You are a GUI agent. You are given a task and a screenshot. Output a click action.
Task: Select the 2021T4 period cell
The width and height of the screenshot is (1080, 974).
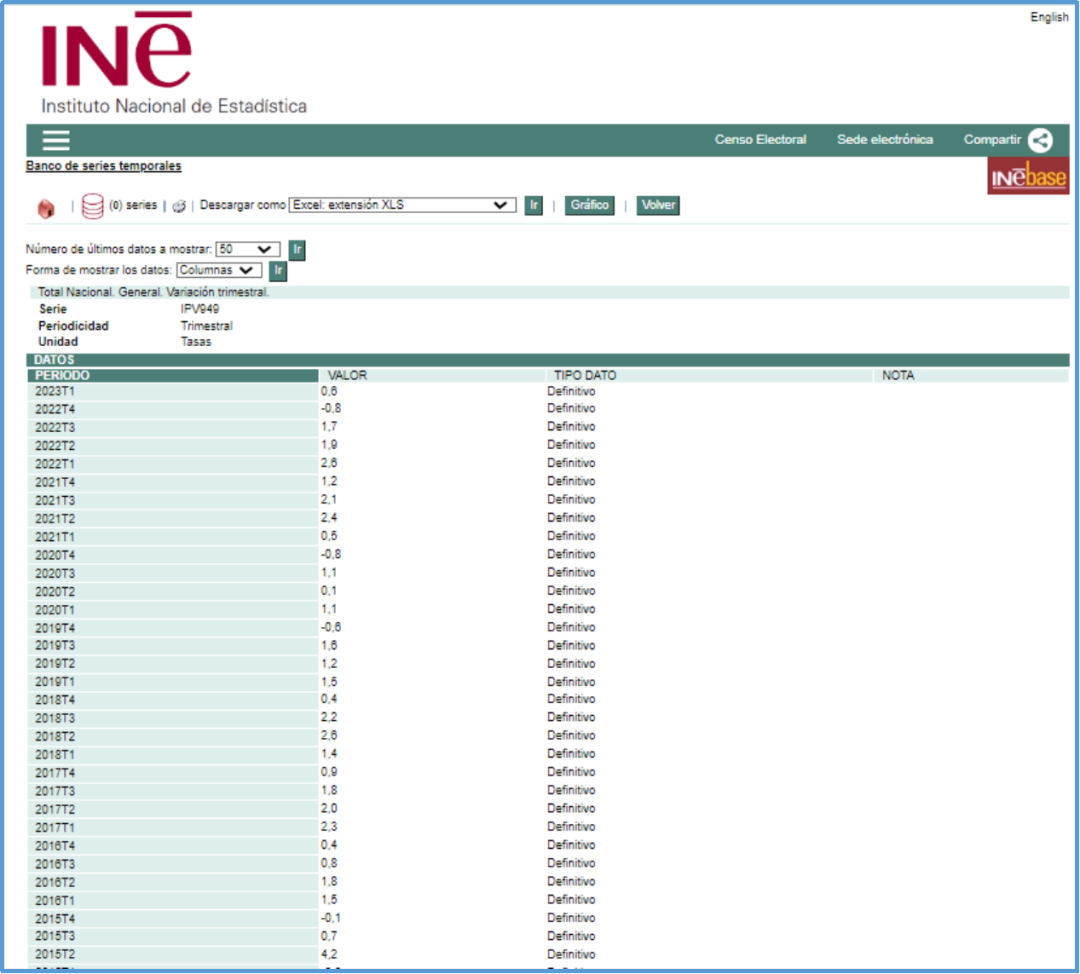point(173,482)
